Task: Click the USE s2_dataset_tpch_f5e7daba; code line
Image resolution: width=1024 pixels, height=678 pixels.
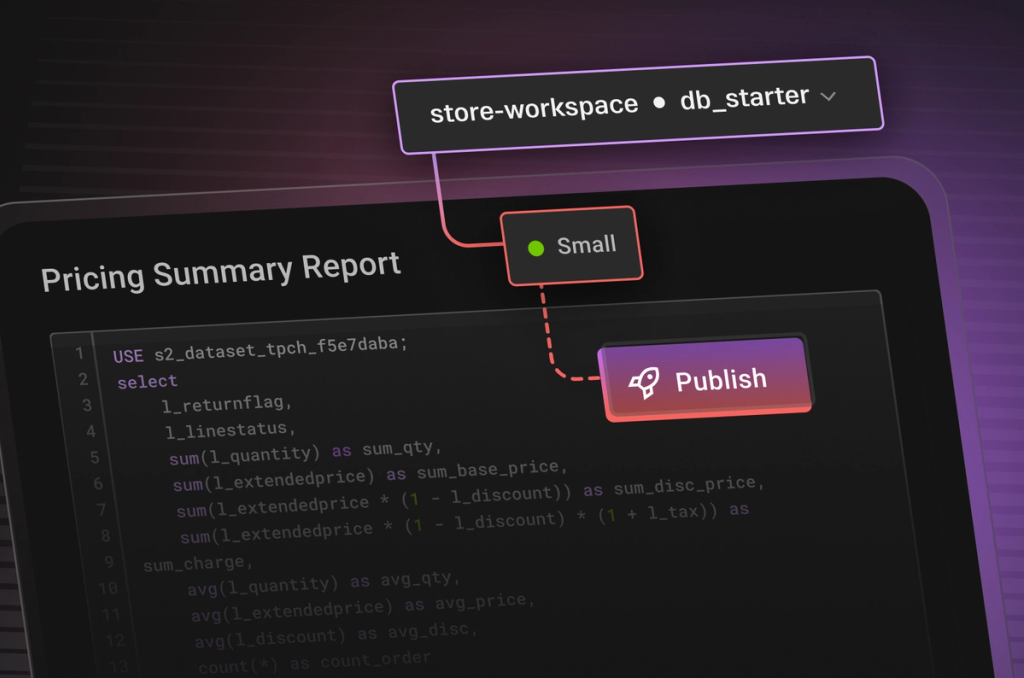Action: tap(260, 349)
